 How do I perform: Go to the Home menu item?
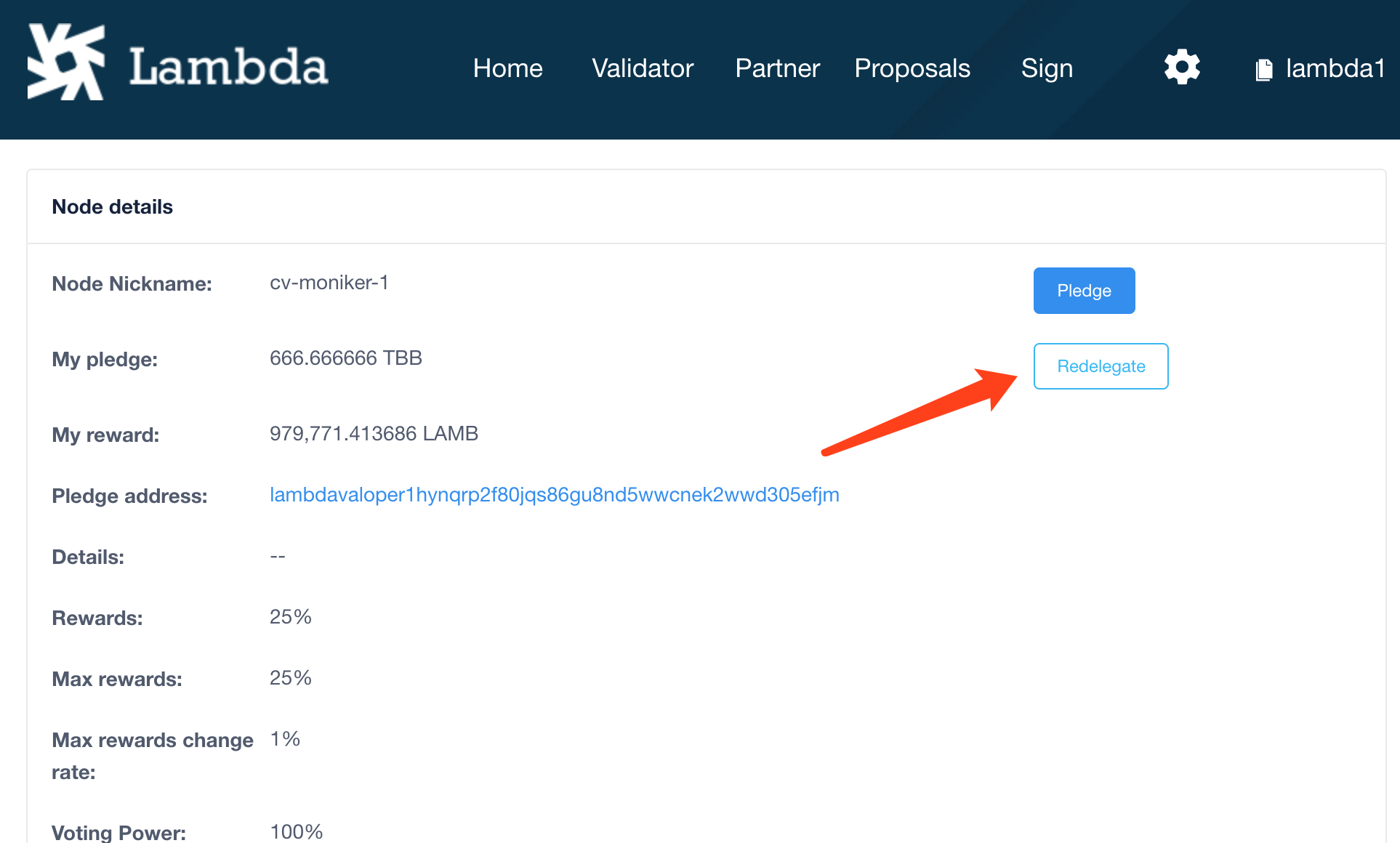click(507, 68)
